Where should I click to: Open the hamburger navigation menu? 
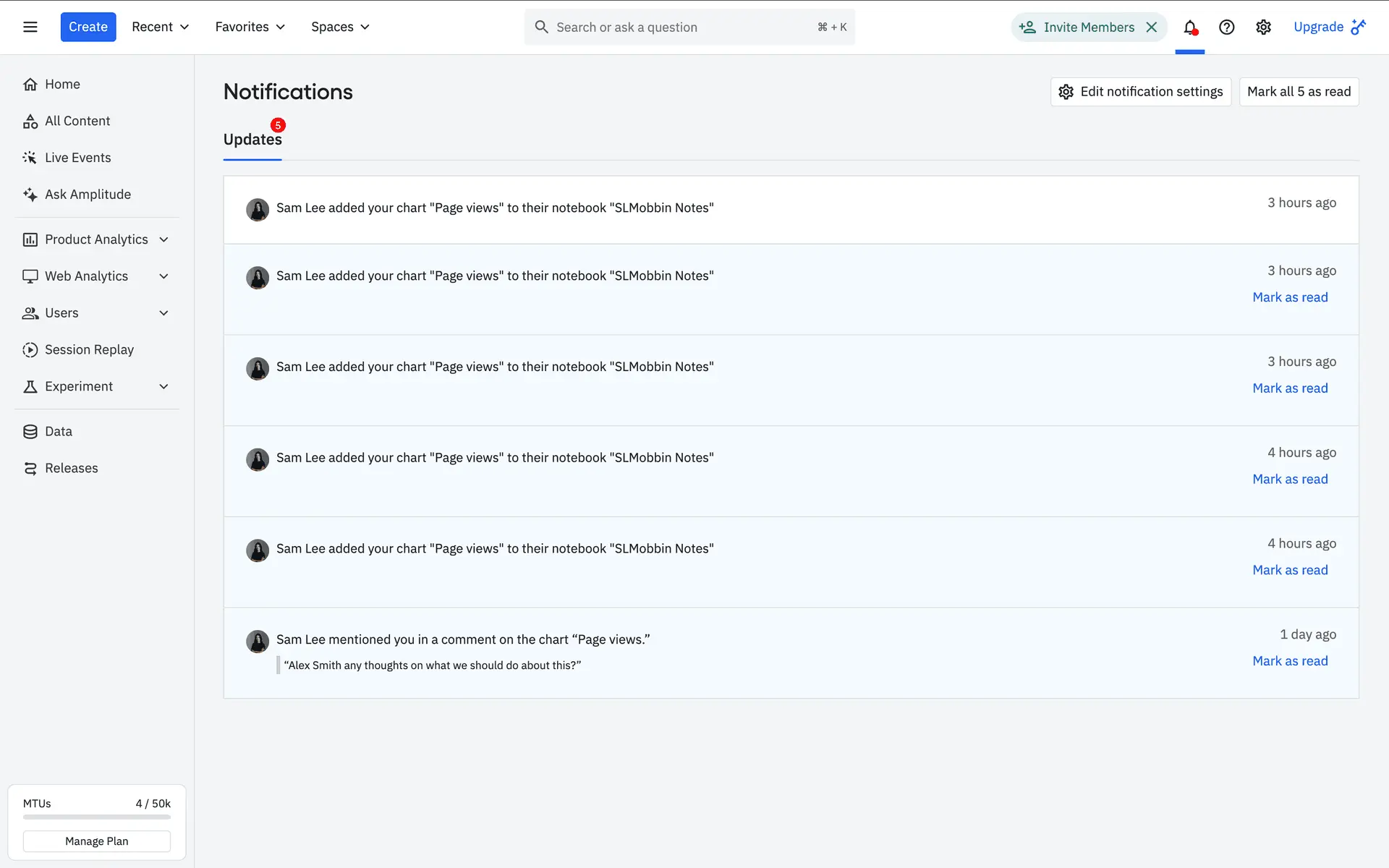point(30,27)
